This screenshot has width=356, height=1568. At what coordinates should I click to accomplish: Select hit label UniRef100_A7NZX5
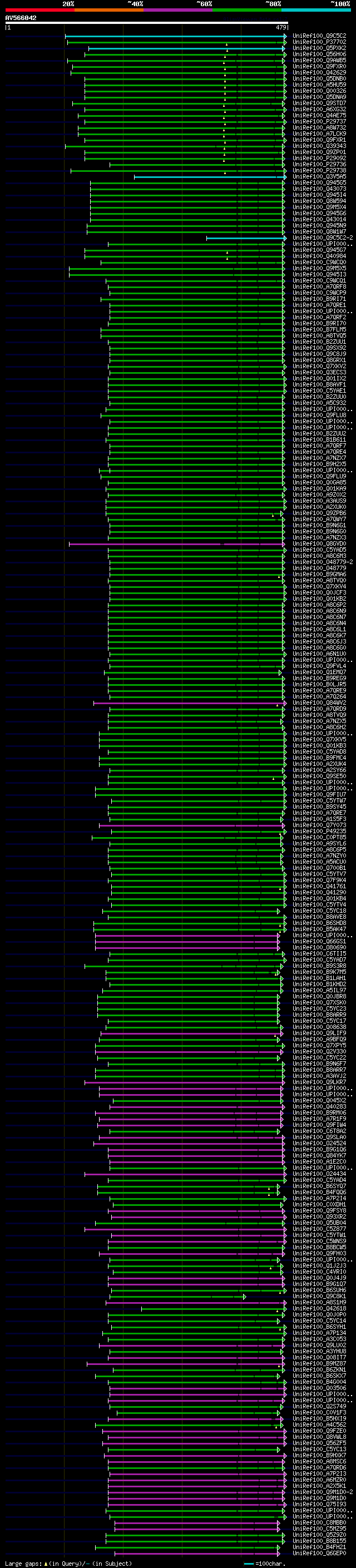(x=319, y=721)
